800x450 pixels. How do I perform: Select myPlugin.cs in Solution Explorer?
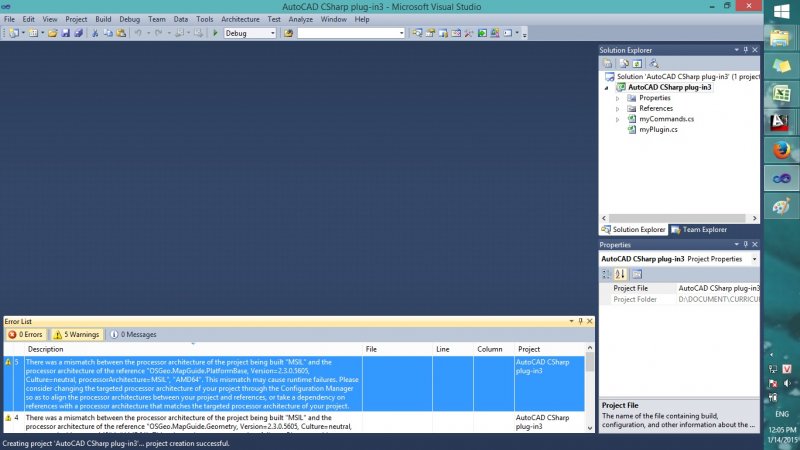pos(658,130)
